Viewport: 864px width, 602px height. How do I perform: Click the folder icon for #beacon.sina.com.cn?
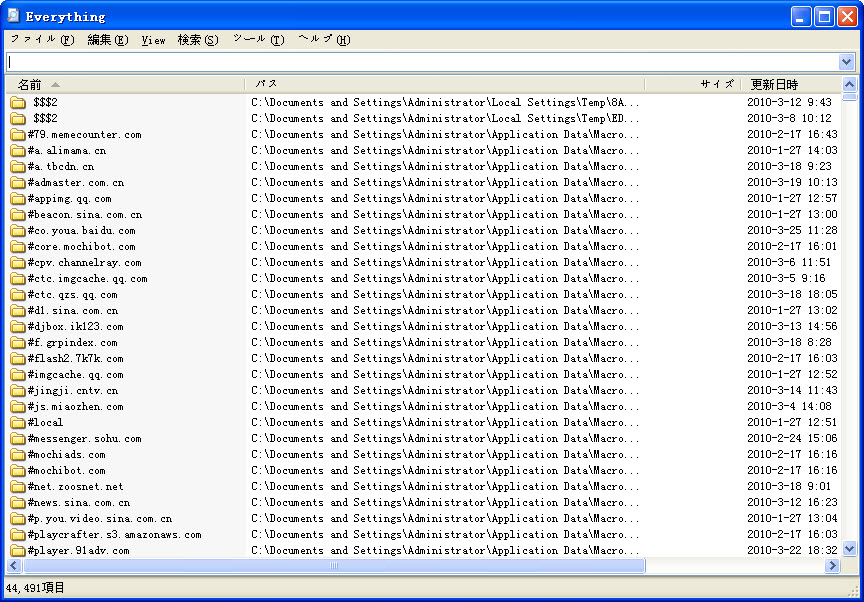click(18, 214)
